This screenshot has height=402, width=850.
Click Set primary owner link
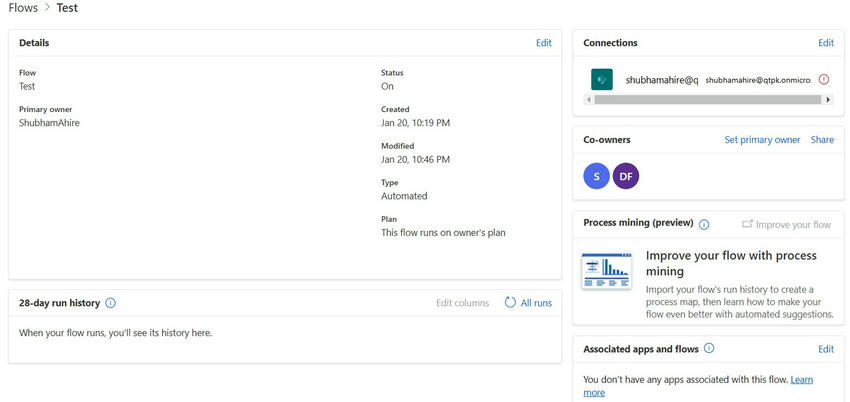(x=762, y=140)
